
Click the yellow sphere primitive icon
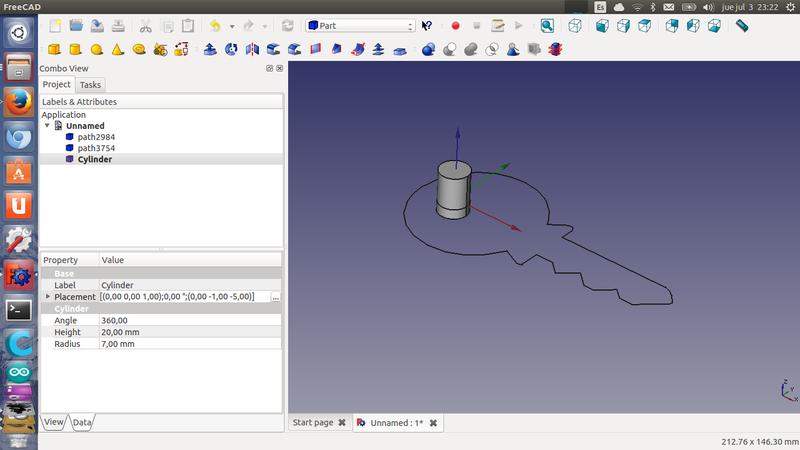coord(97,48)
